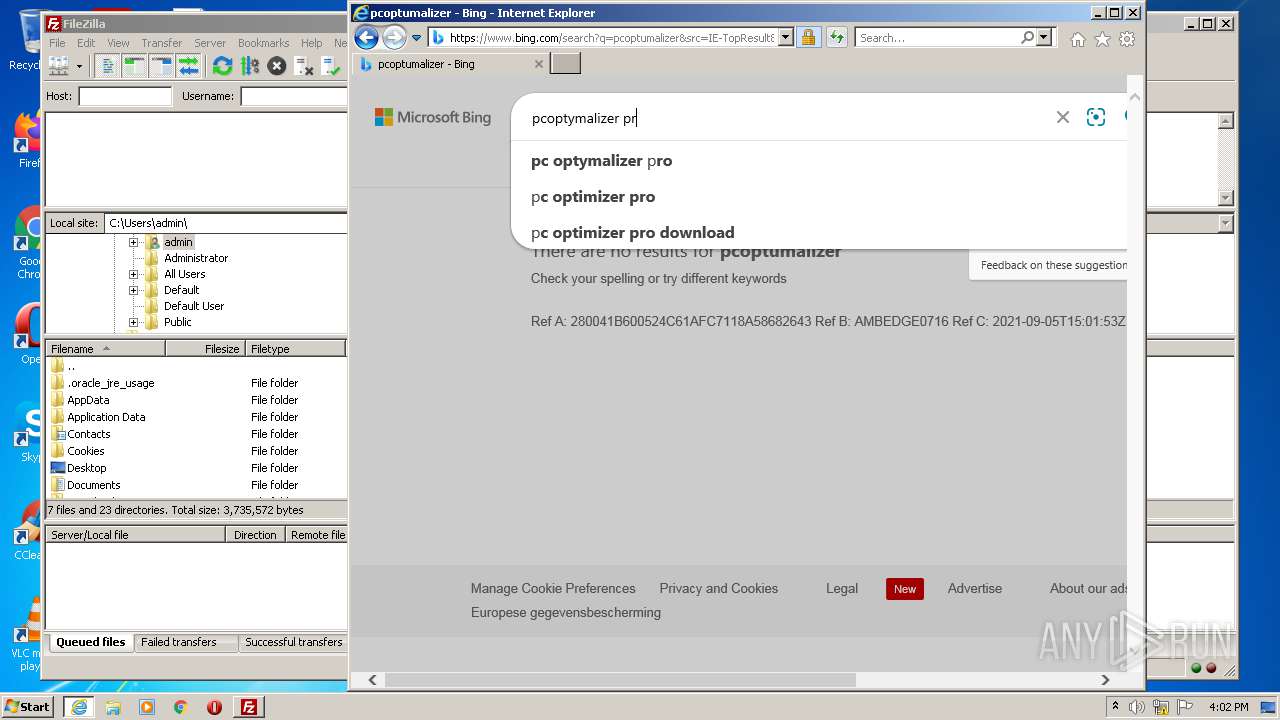Viewport: 1280px width, 720px height.
Task: Open Privacy and Cookies link
Action: coord(718,588)
